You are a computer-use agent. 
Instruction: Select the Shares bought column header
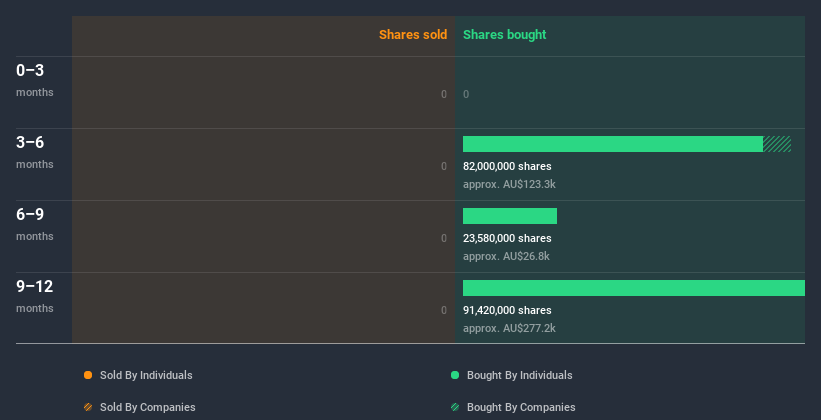[504, 35]
